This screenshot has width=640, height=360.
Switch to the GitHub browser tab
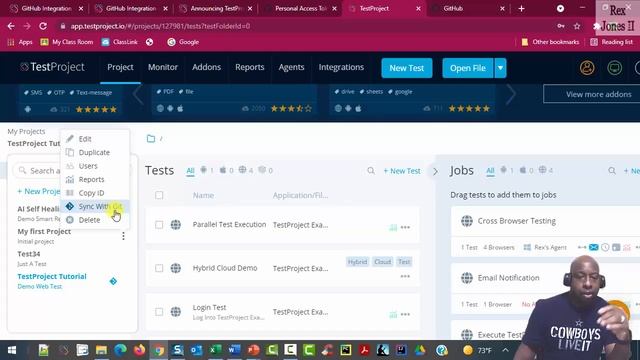click(x=469, y=9)
